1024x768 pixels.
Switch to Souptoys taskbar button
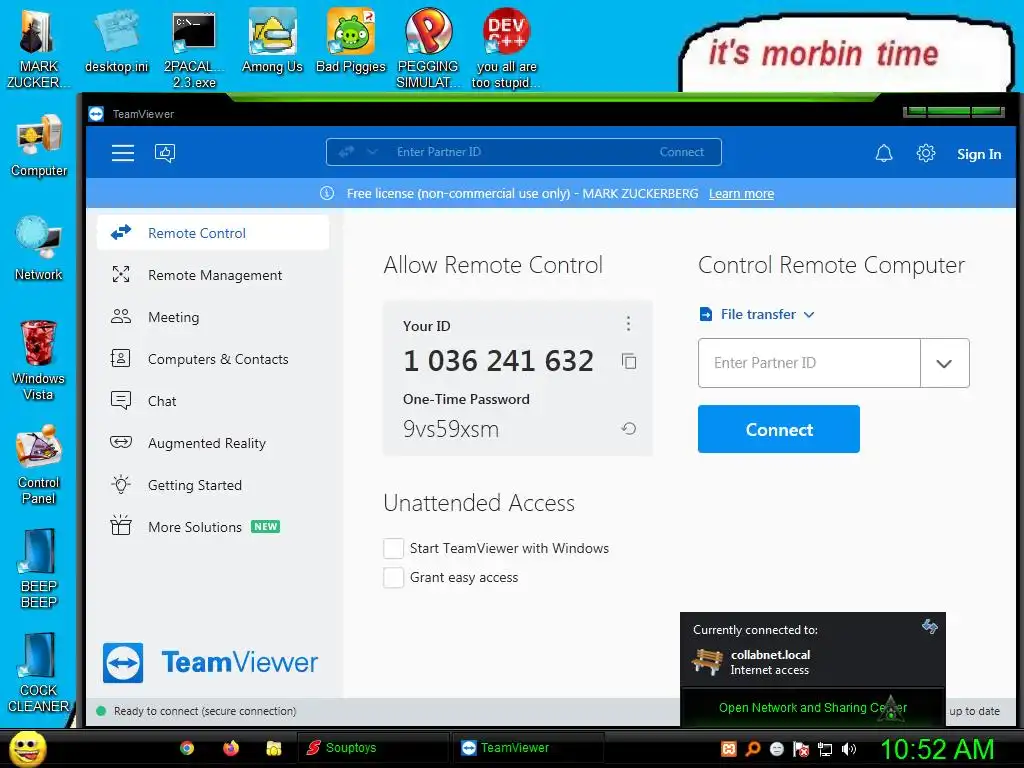373,748
